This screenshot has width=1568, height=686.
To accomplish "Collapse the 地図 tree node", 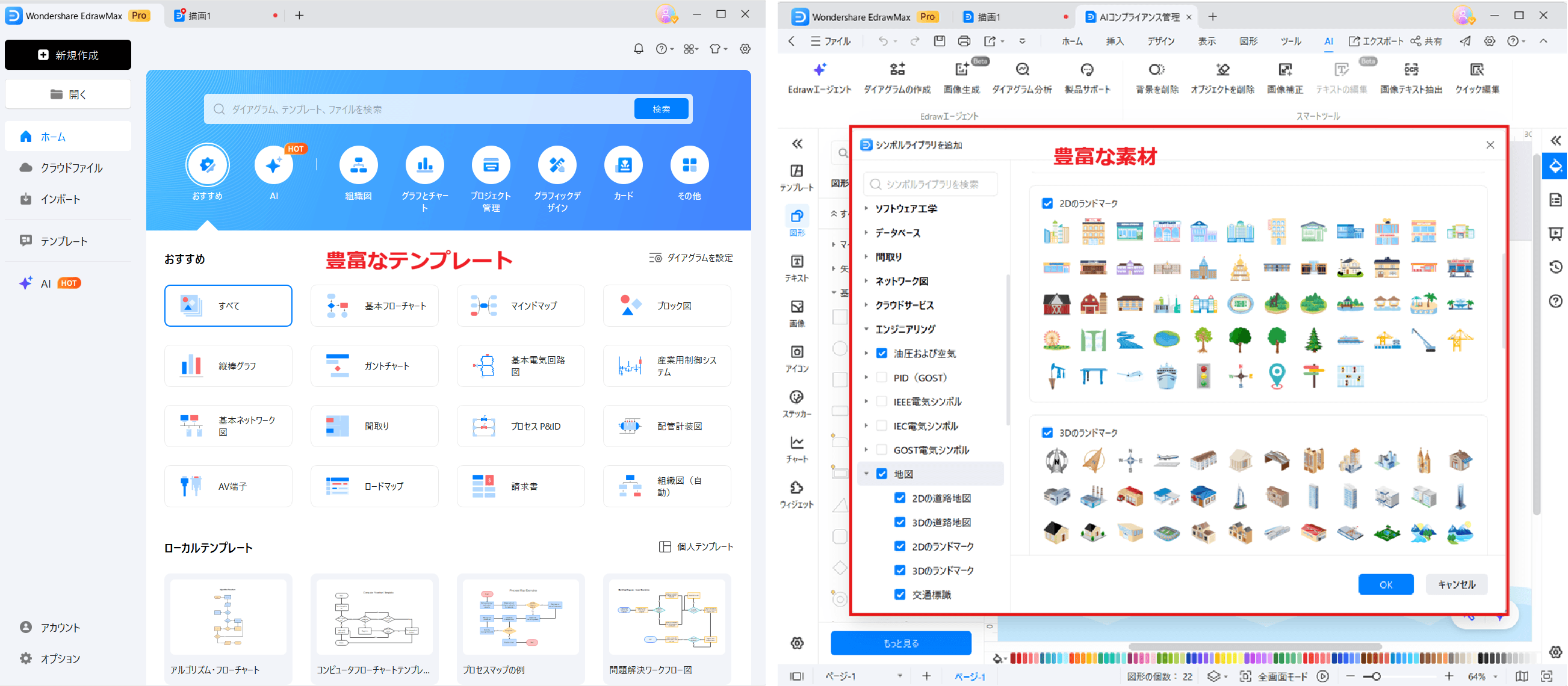I will click(x=866, y=474).
